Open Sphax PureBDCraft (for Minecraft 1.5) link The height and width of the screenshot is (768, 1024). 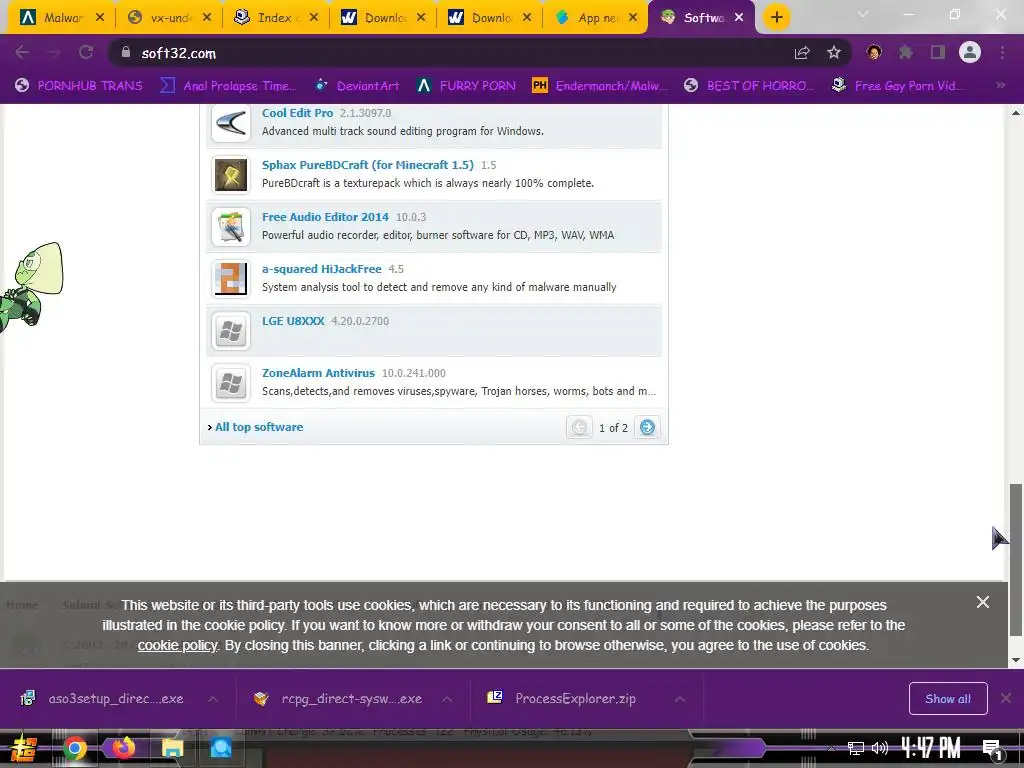(x=368, y=165)
